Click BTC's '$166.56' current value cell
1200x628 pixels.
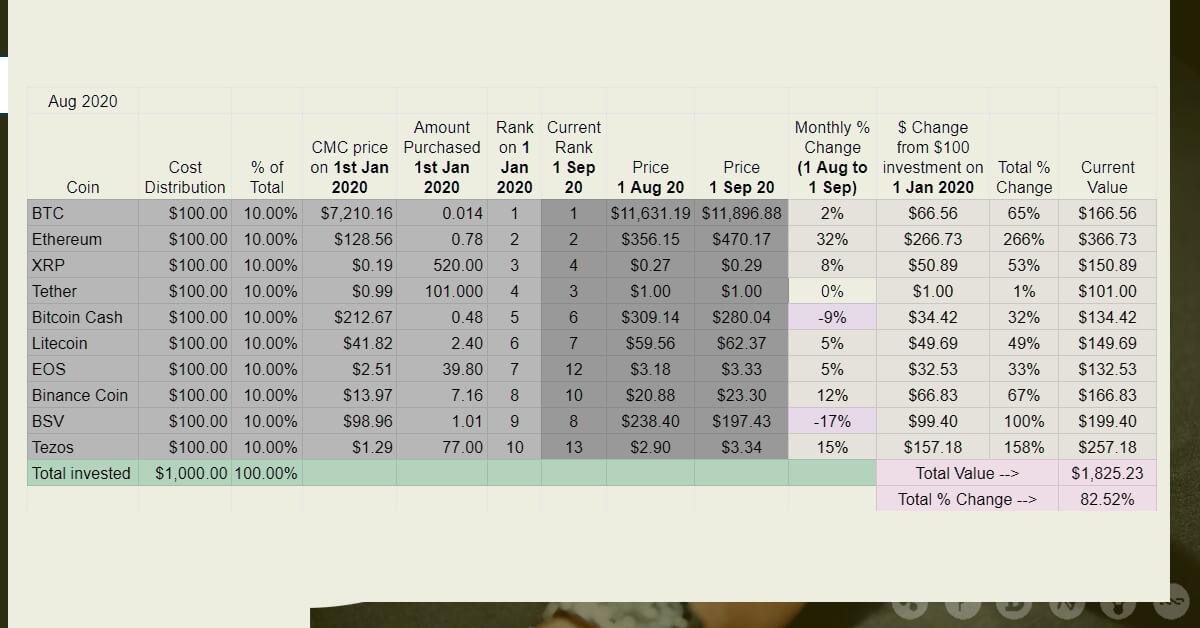[x=1107, y=213]
